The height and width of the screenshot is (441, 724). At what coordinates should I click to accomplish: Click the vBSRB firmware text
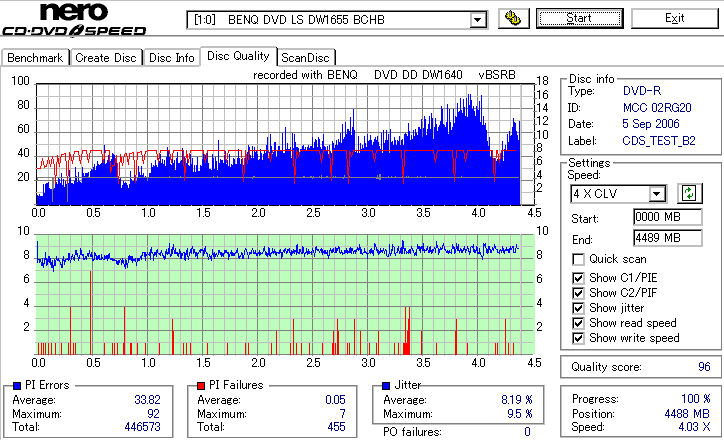497,75
